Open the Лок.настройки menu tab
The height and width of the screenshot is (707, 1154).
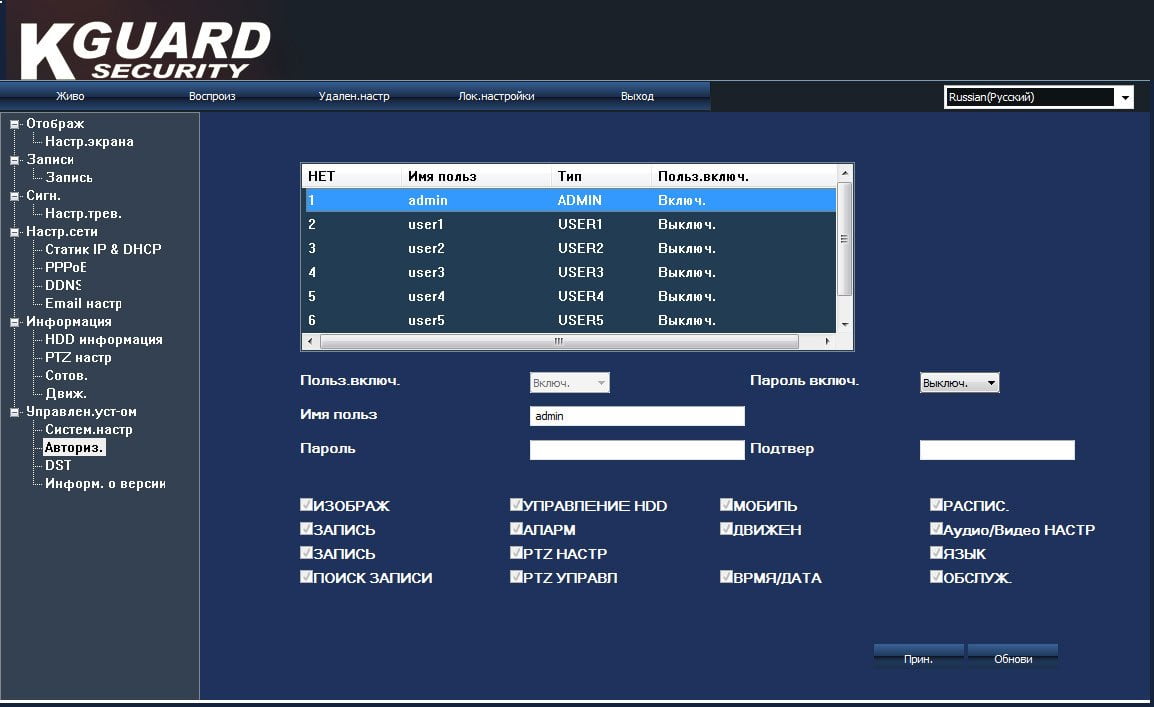pos(496,96)
